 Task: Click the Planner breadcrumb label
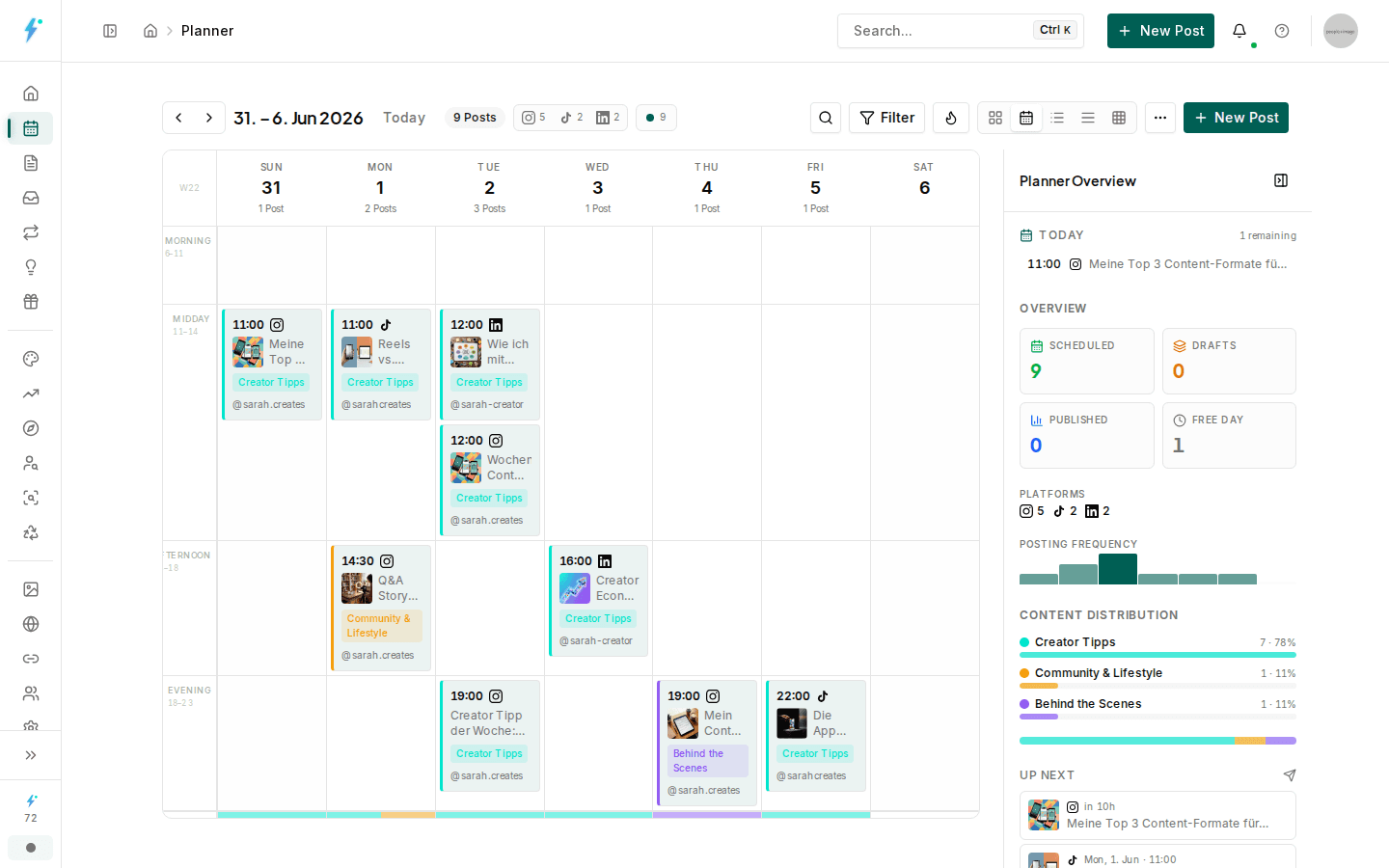point(207,31)
